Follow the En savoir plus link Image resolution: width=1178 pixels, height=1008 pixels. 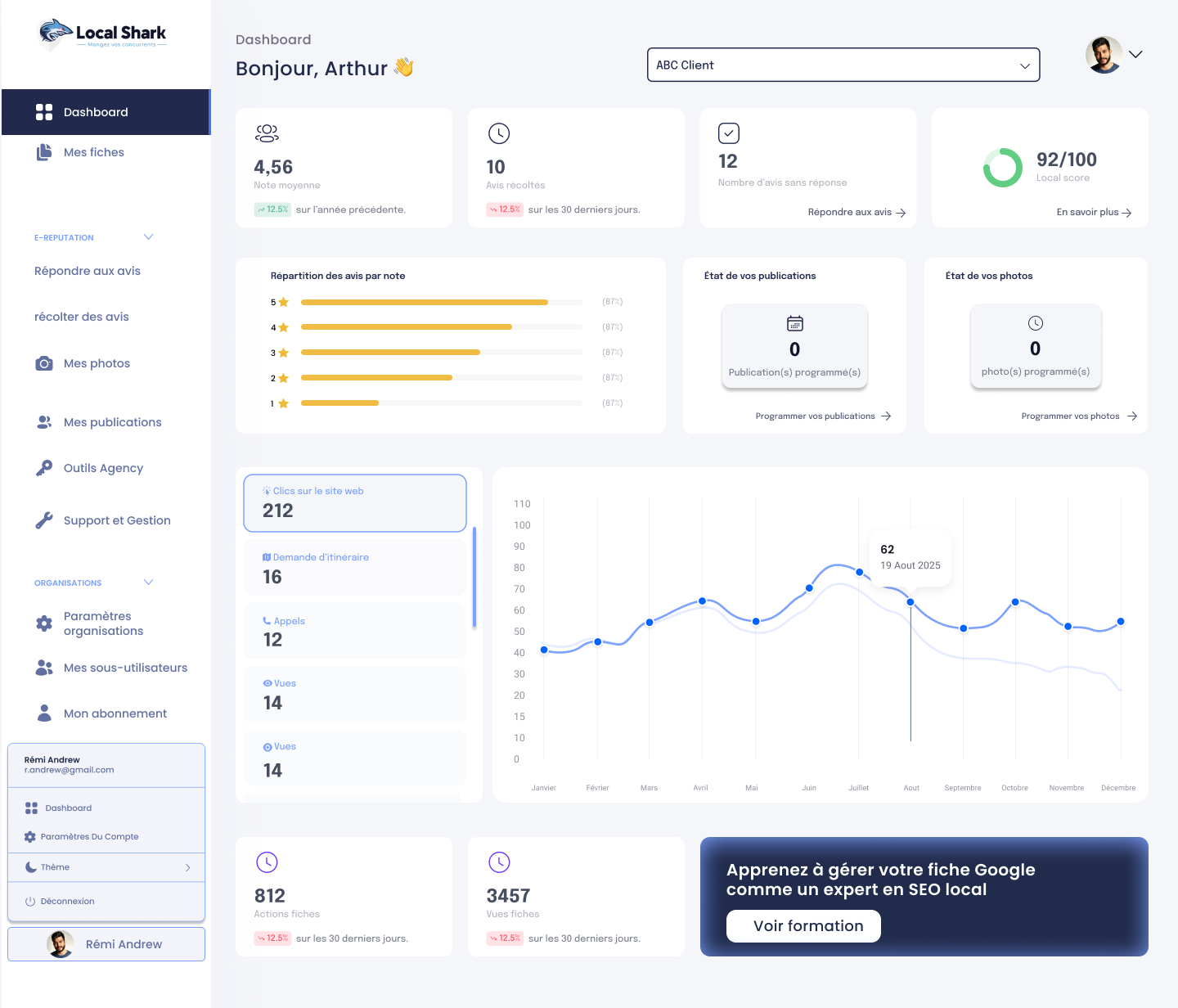1093,212
